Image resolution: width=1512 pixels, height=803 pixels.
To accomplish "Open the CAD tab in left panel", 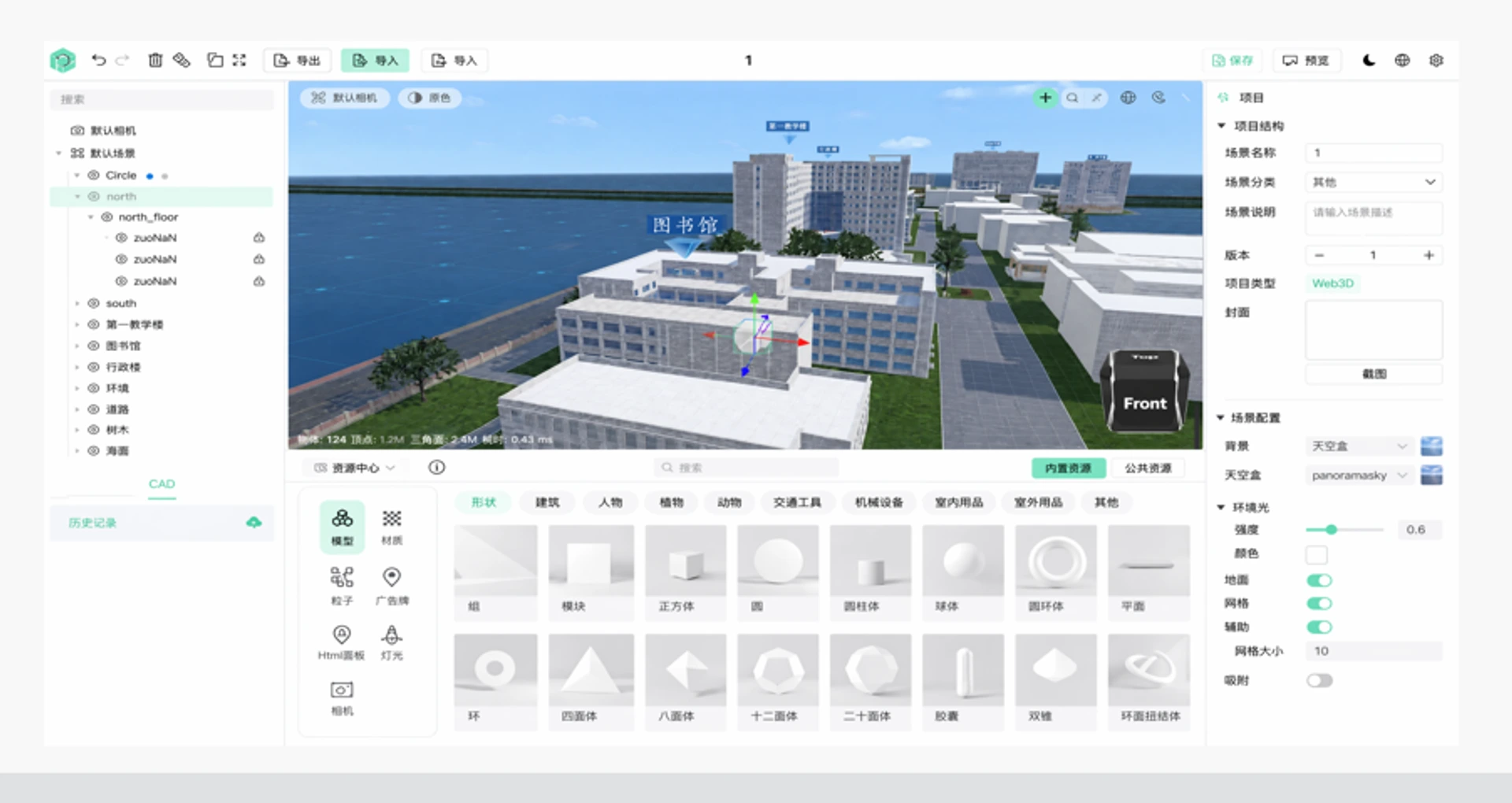I will tap(161, 484).
